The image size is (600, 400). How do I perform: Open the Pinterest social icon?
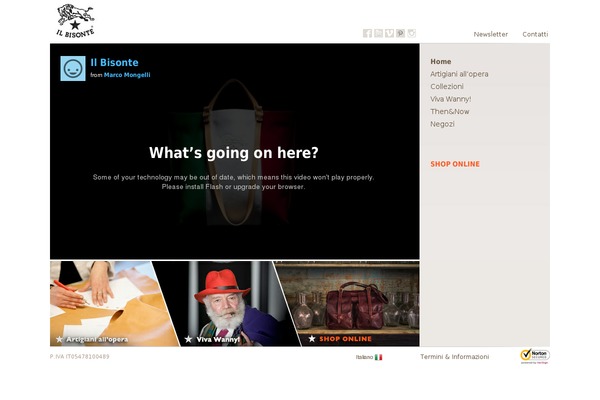point(401,33)
